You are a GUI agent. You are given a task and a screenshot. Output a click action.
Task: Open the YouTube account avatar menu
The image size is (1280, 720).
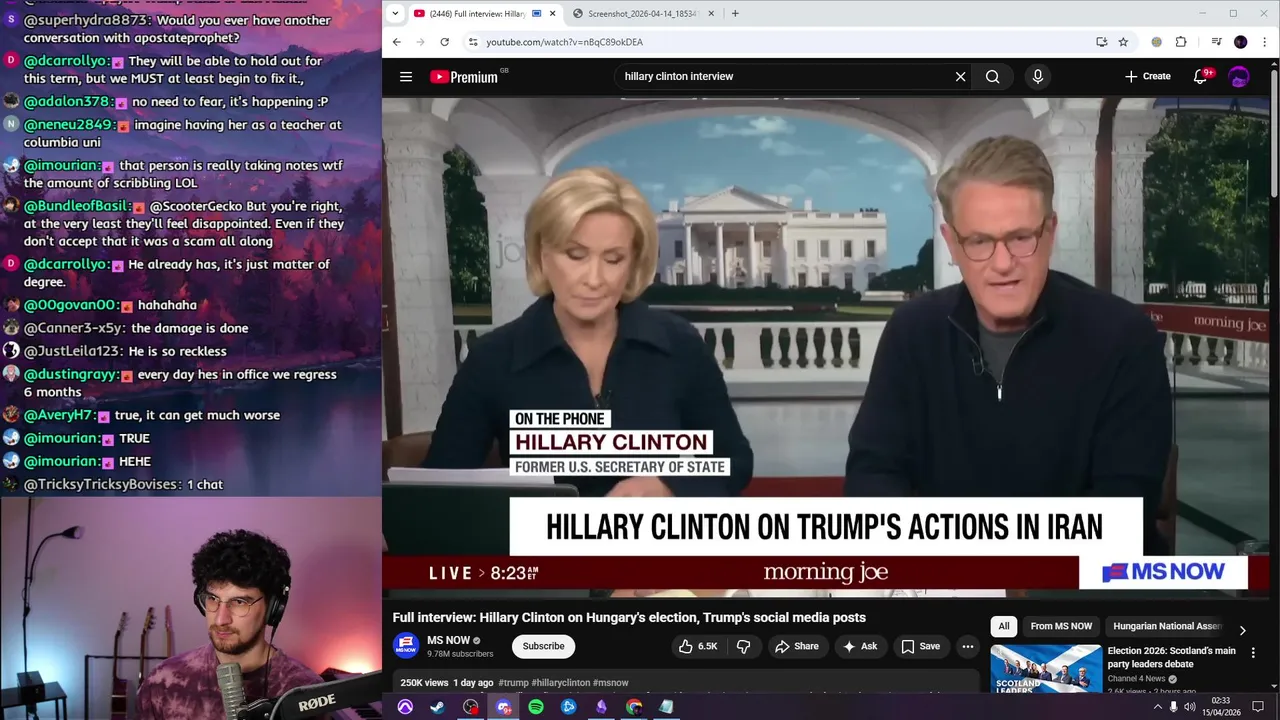(1239, 76)
